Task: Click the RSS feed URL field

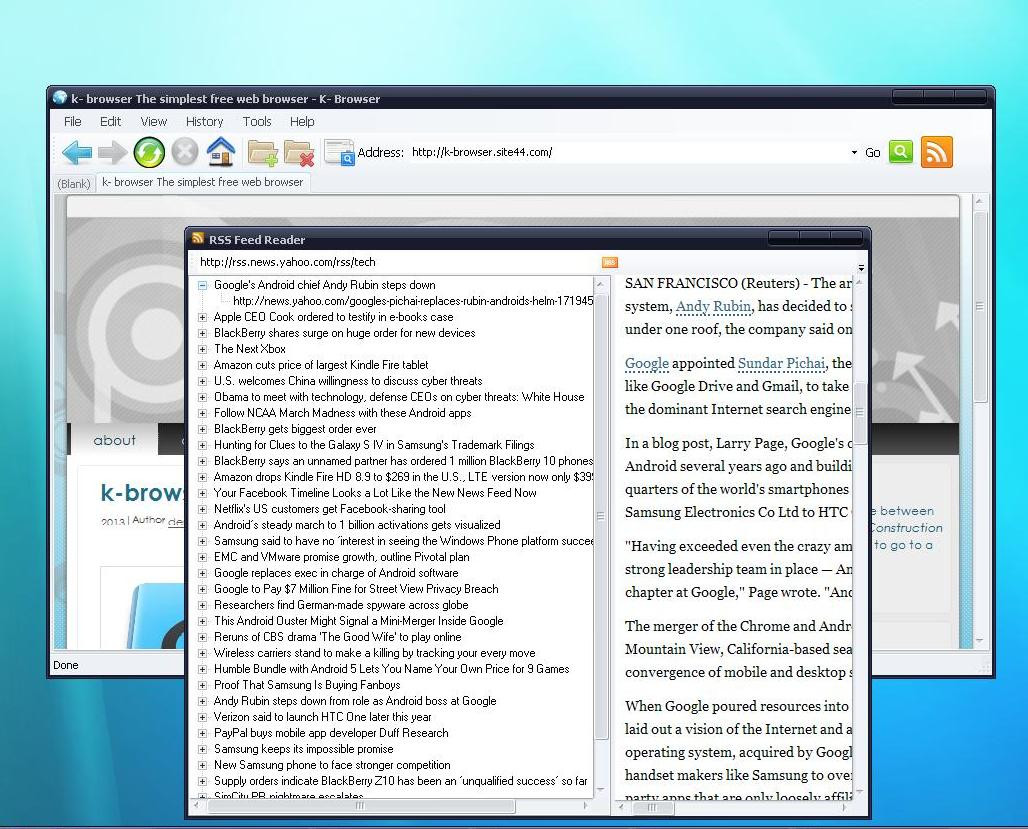Action: (397, 262)
